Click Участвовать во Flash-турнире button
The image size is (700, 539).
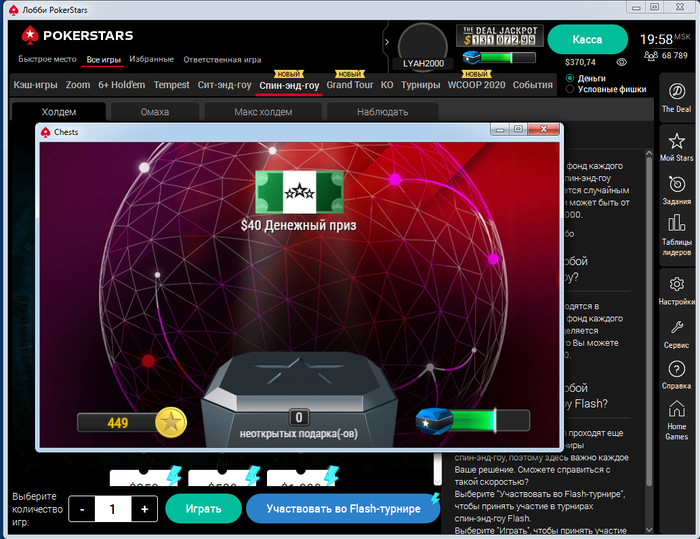click(x=343, y=509)
